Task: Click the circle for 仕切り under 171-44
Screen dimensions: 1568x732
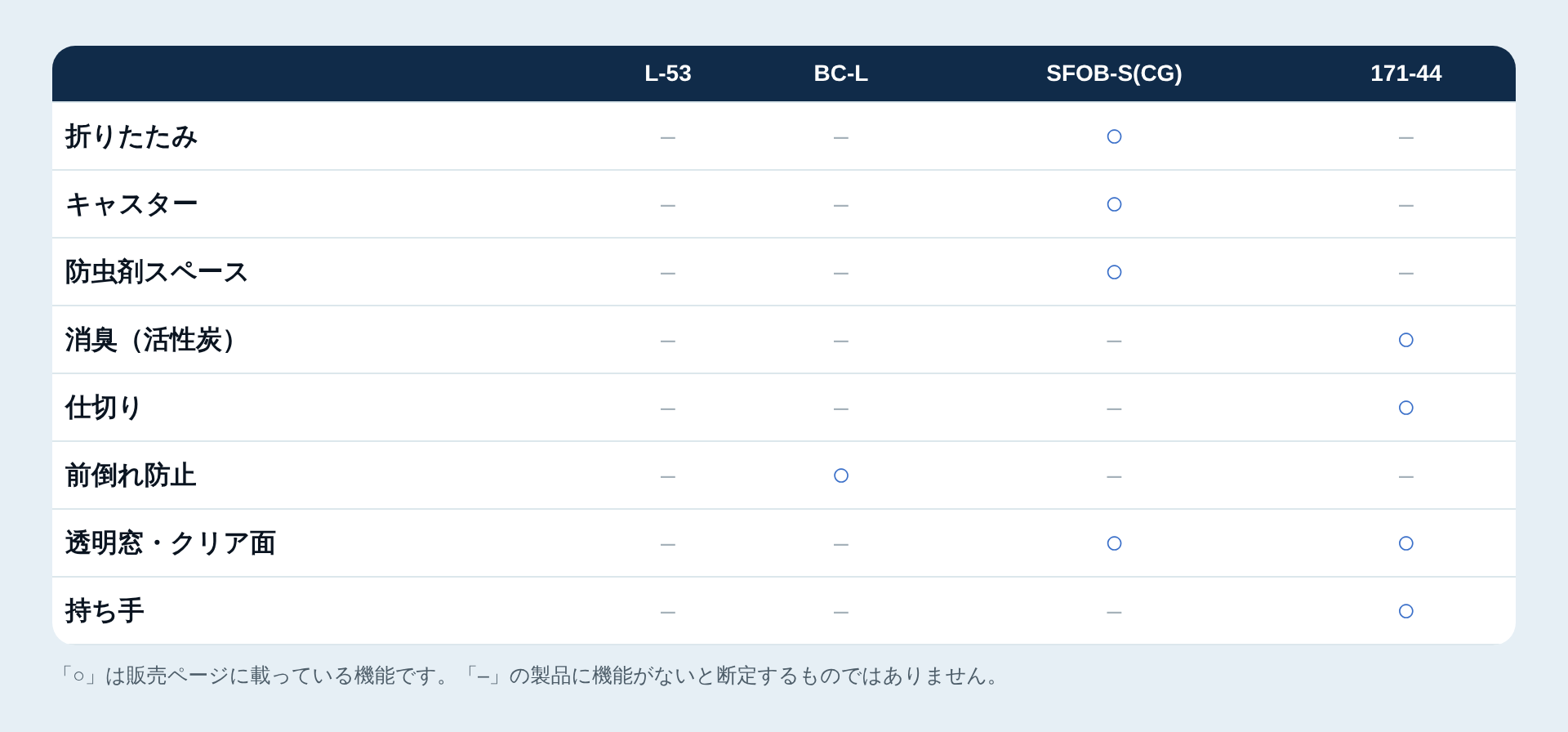Action: click(x=1405, y=408)
